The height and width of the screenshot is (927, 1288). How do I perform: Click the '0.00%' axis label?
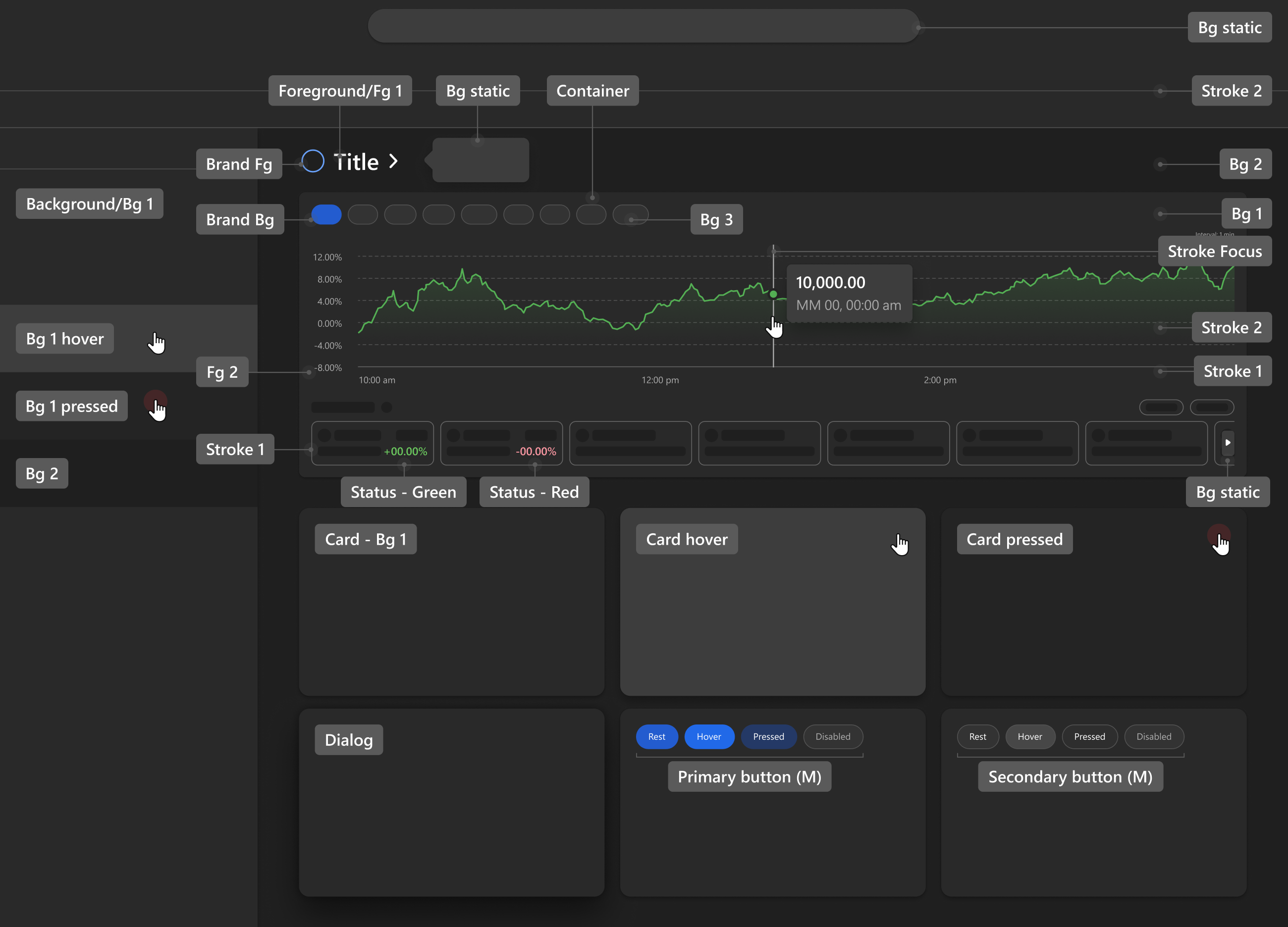pos(329,323)
